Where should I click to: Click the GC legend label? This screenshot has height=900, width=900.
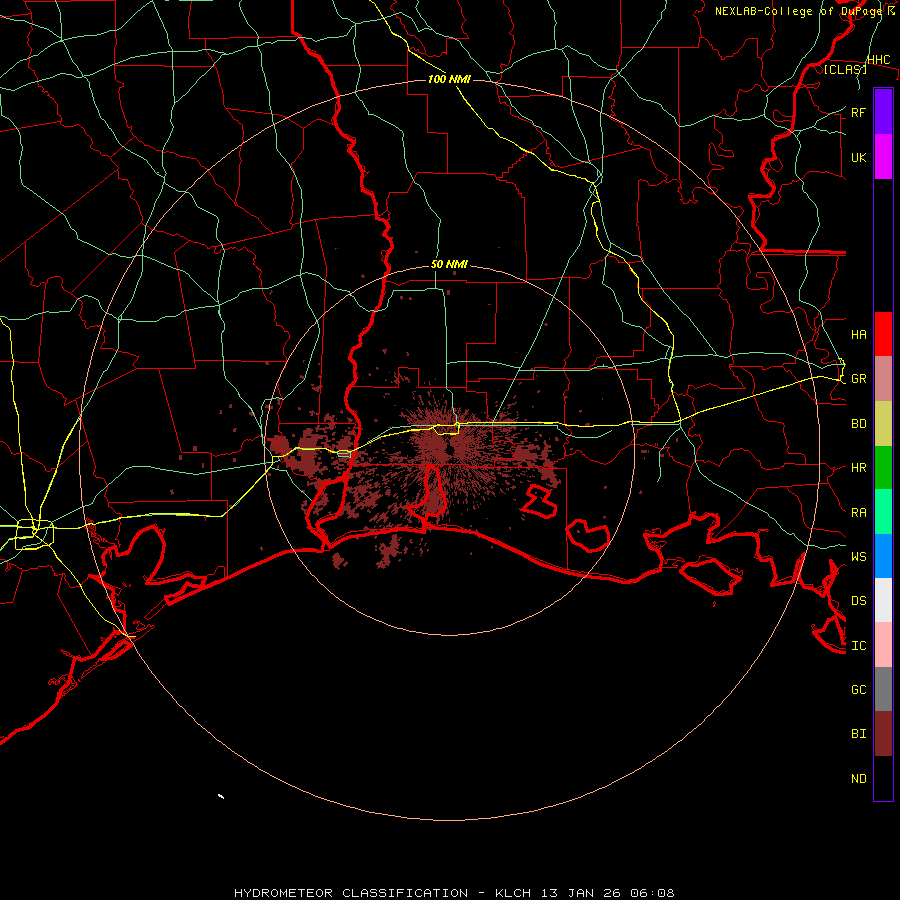click(x=858, y=690)
